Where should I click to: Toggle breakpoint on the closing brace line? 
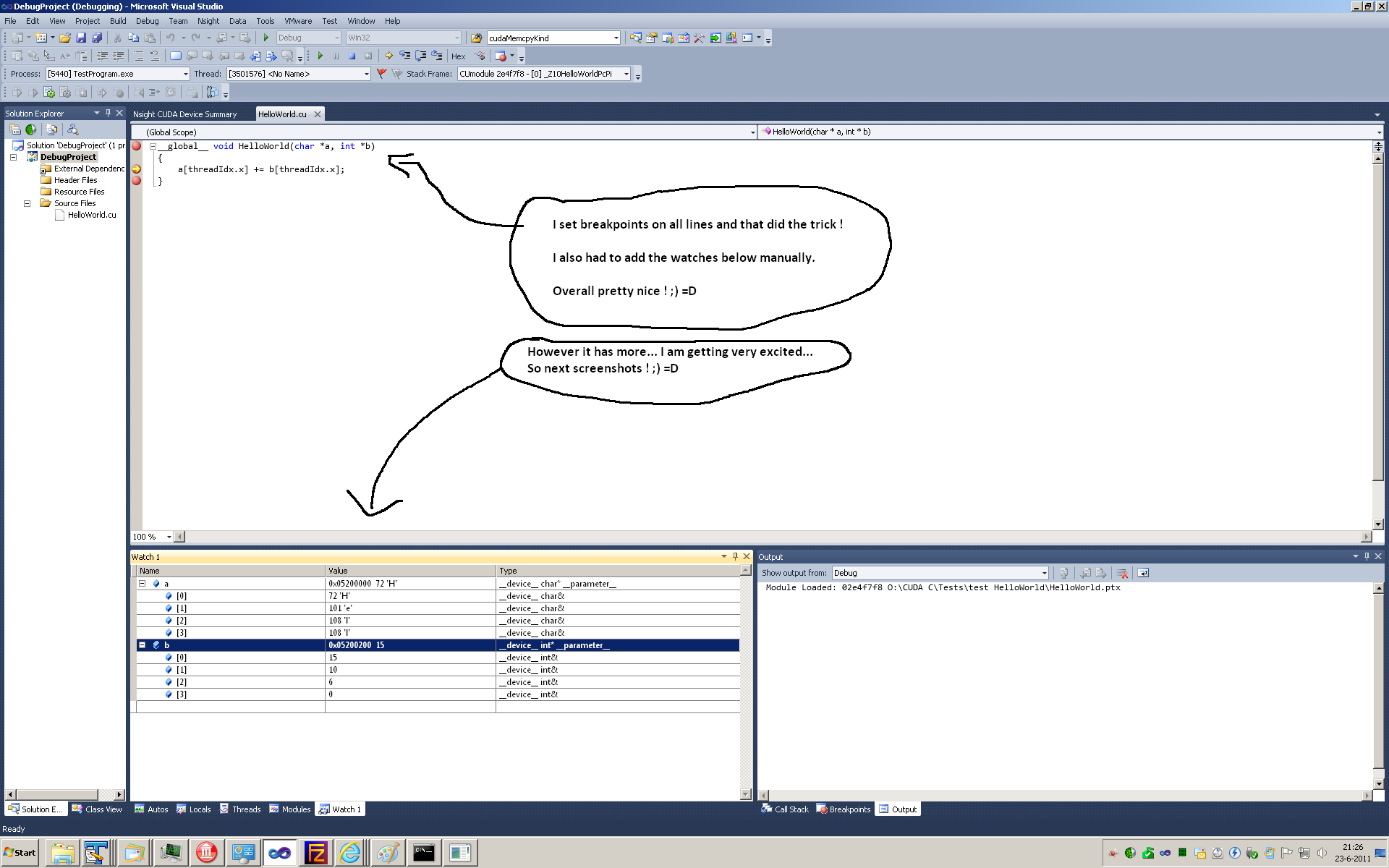136,181
